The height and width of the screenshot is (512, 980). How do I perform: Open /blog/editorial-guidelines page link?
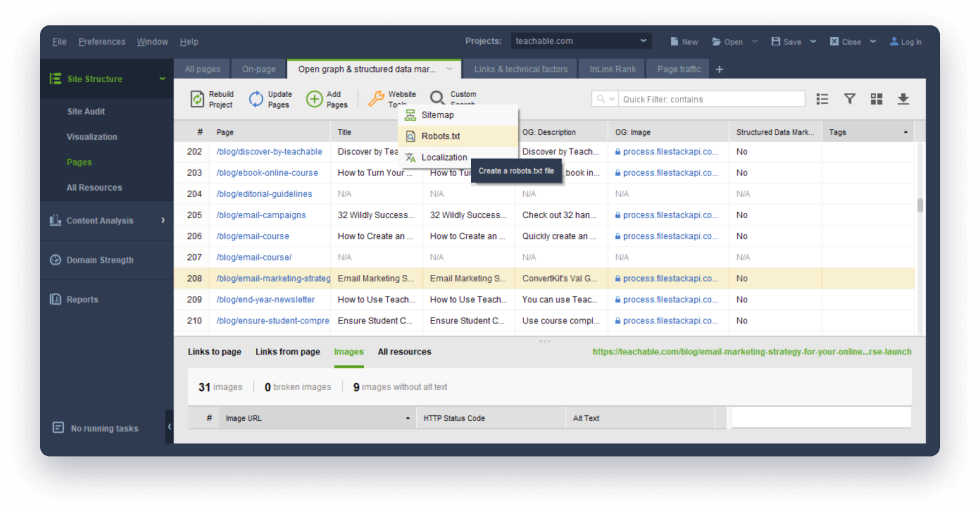point(264,194)
